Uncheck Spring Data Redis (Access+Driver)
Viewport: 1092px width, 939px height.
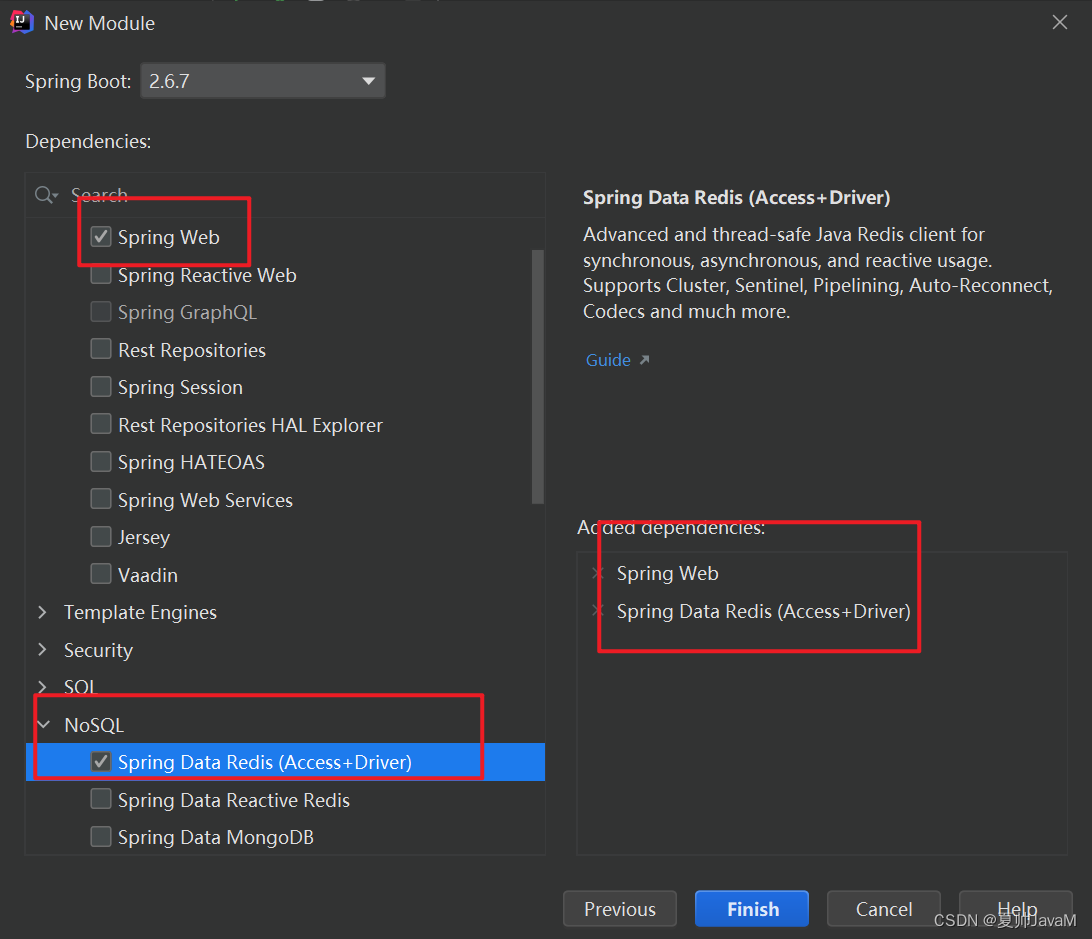[x=101, y=762]
